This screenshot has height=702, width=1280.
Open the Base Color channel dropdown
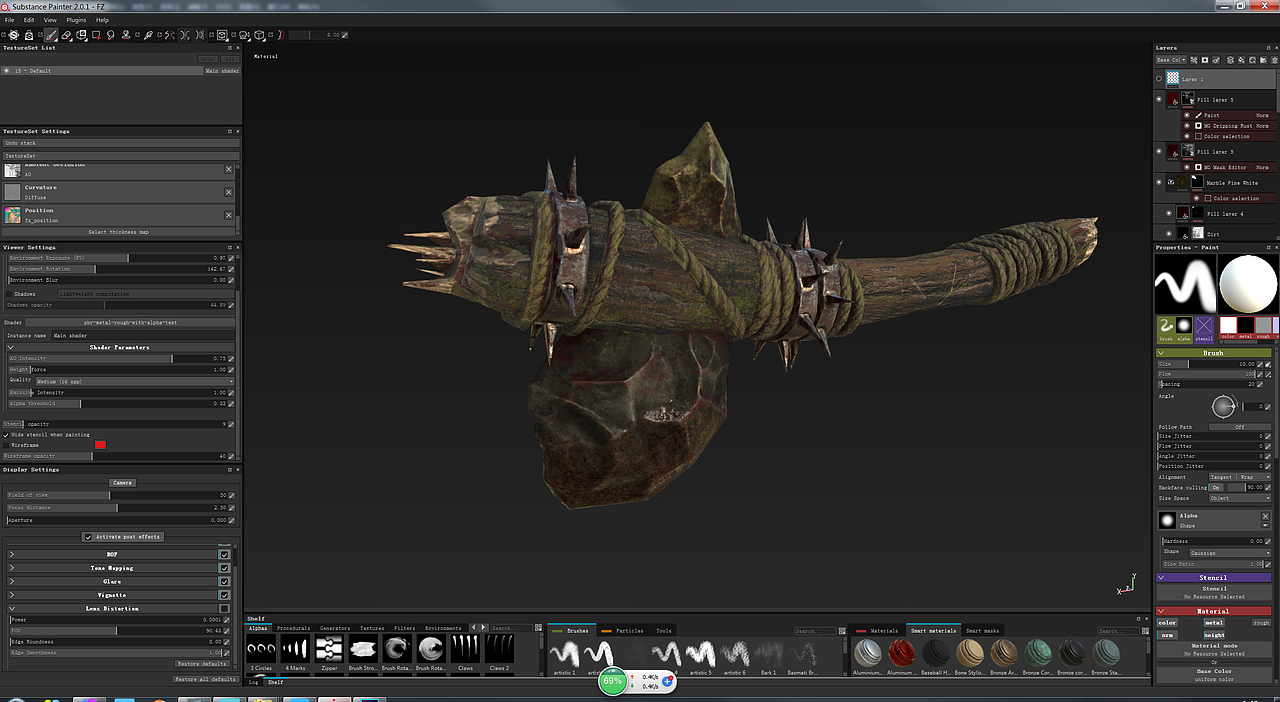[1171, 60]
